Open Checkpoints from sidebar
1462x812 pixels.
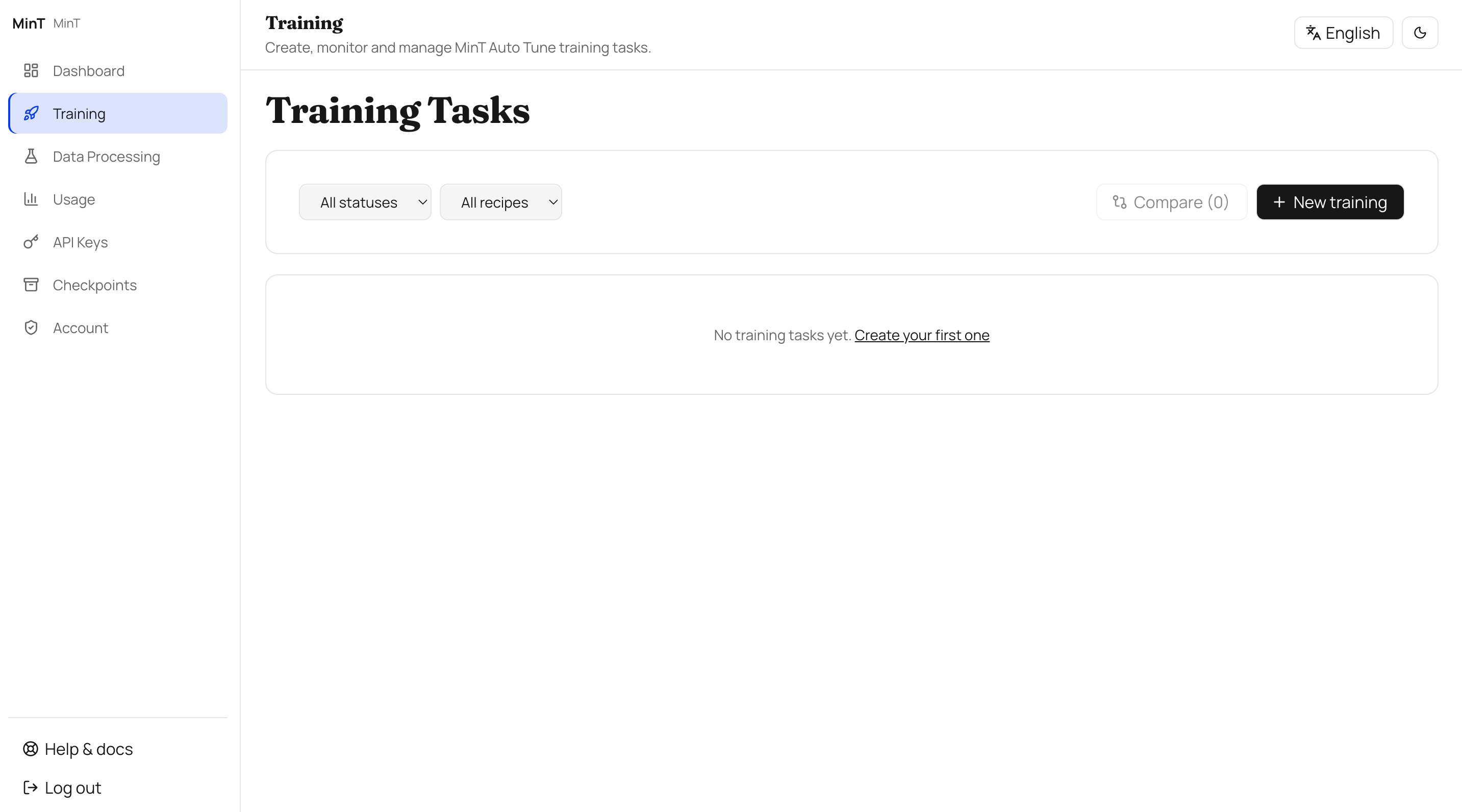[x=118, y=285]
